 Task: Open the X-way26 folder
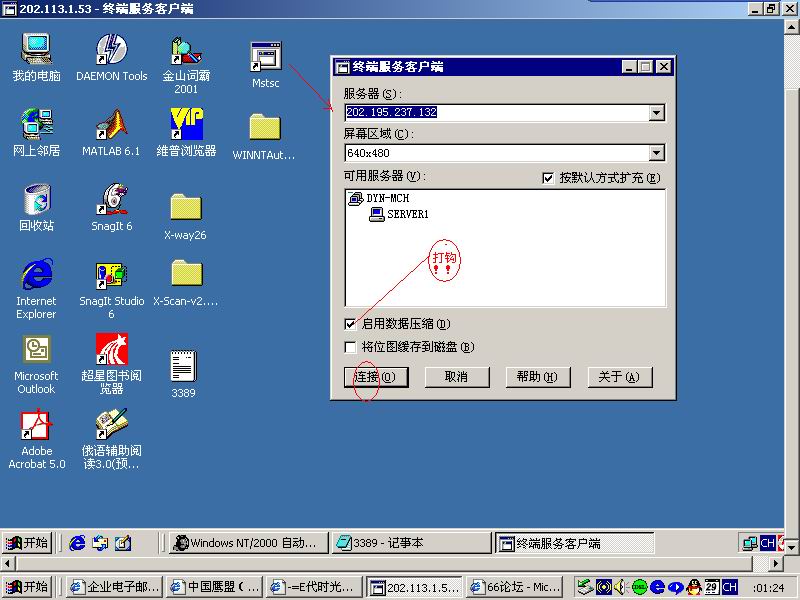[x=185, y=208]
